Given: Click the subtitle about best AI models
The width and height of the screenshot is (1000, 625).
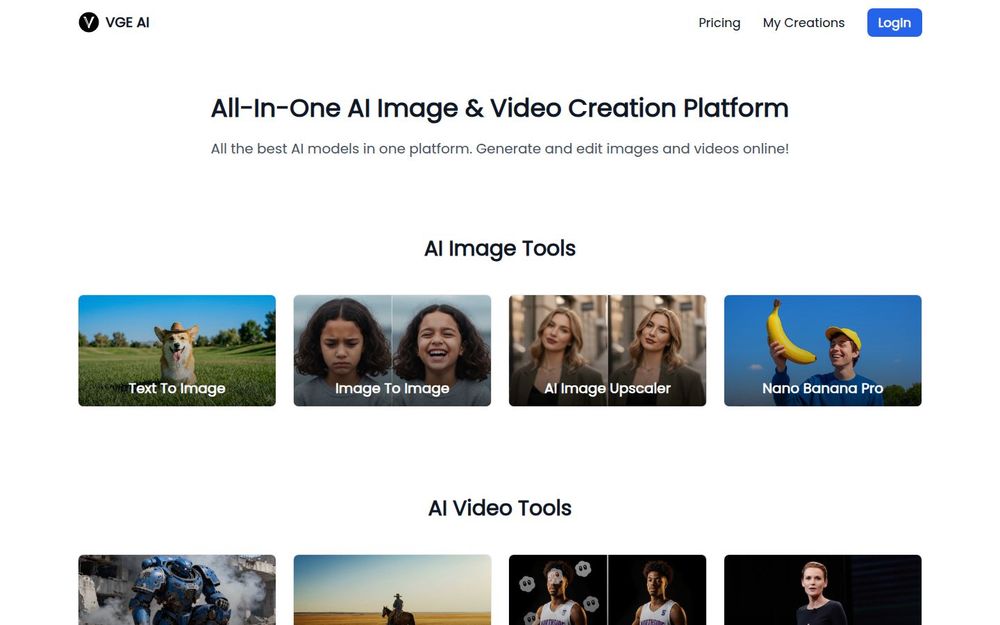Looking at the screenshot, I should point(500,149).
